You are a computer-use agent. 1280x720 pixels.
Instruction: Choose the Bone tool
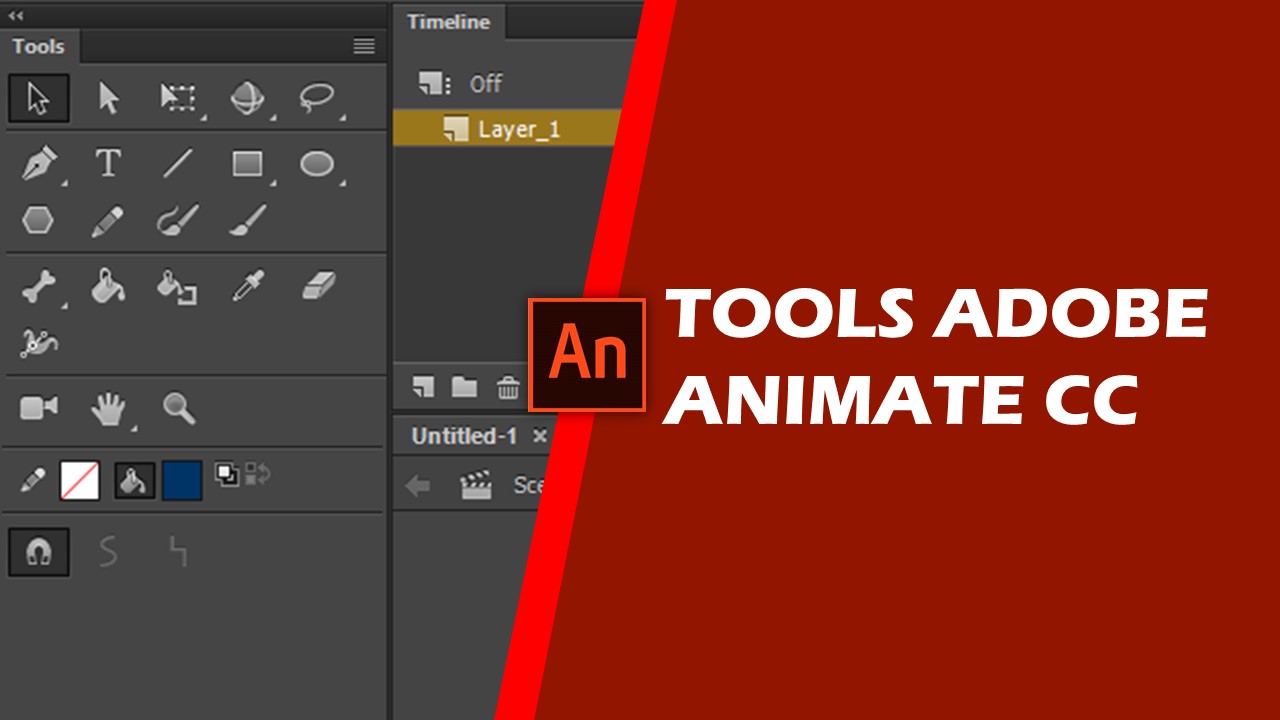coord(38,288)
